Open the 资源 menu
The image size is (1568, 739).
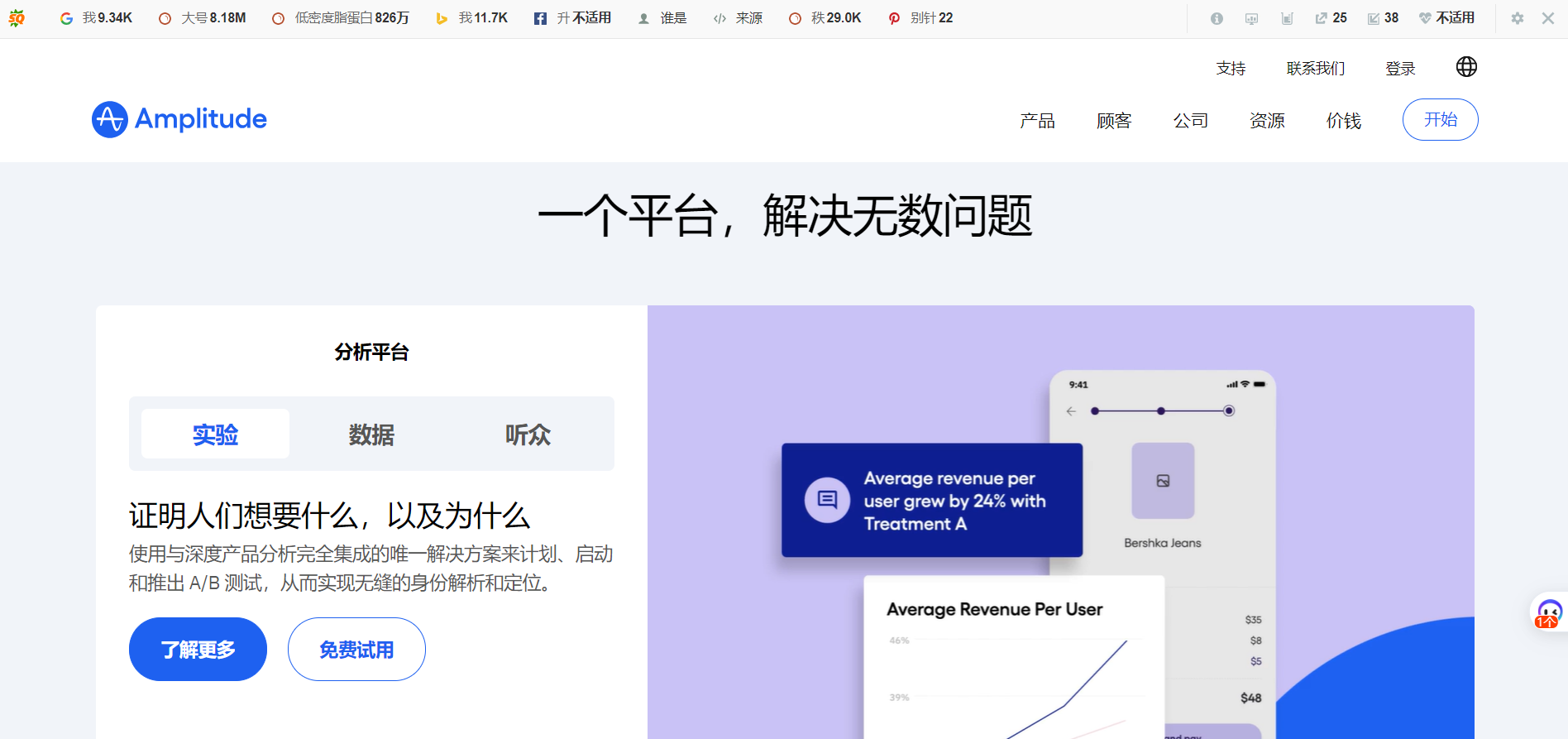point(1267,121)
